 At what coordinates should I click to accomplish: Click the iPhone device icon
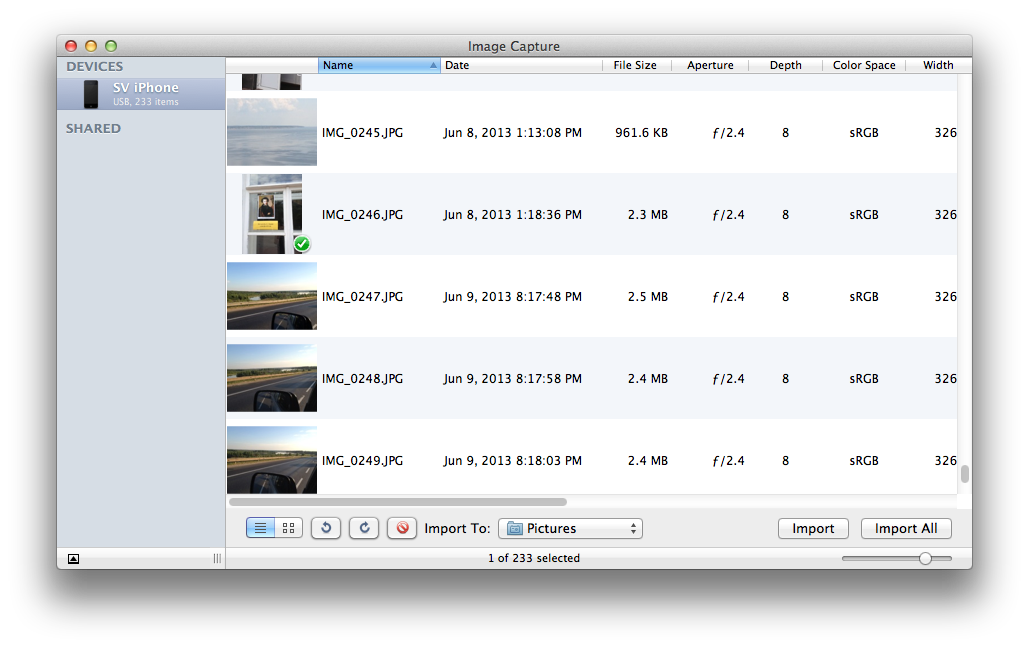tap(91, 94)
